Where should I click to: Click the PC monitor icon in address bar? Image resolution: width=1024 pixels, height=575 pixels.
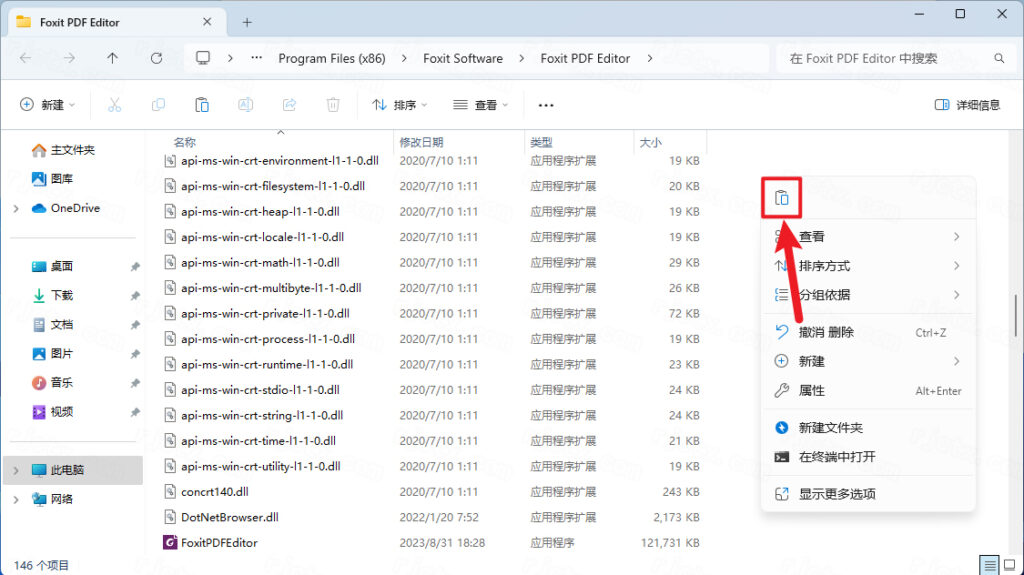click(x=203, y=58)
